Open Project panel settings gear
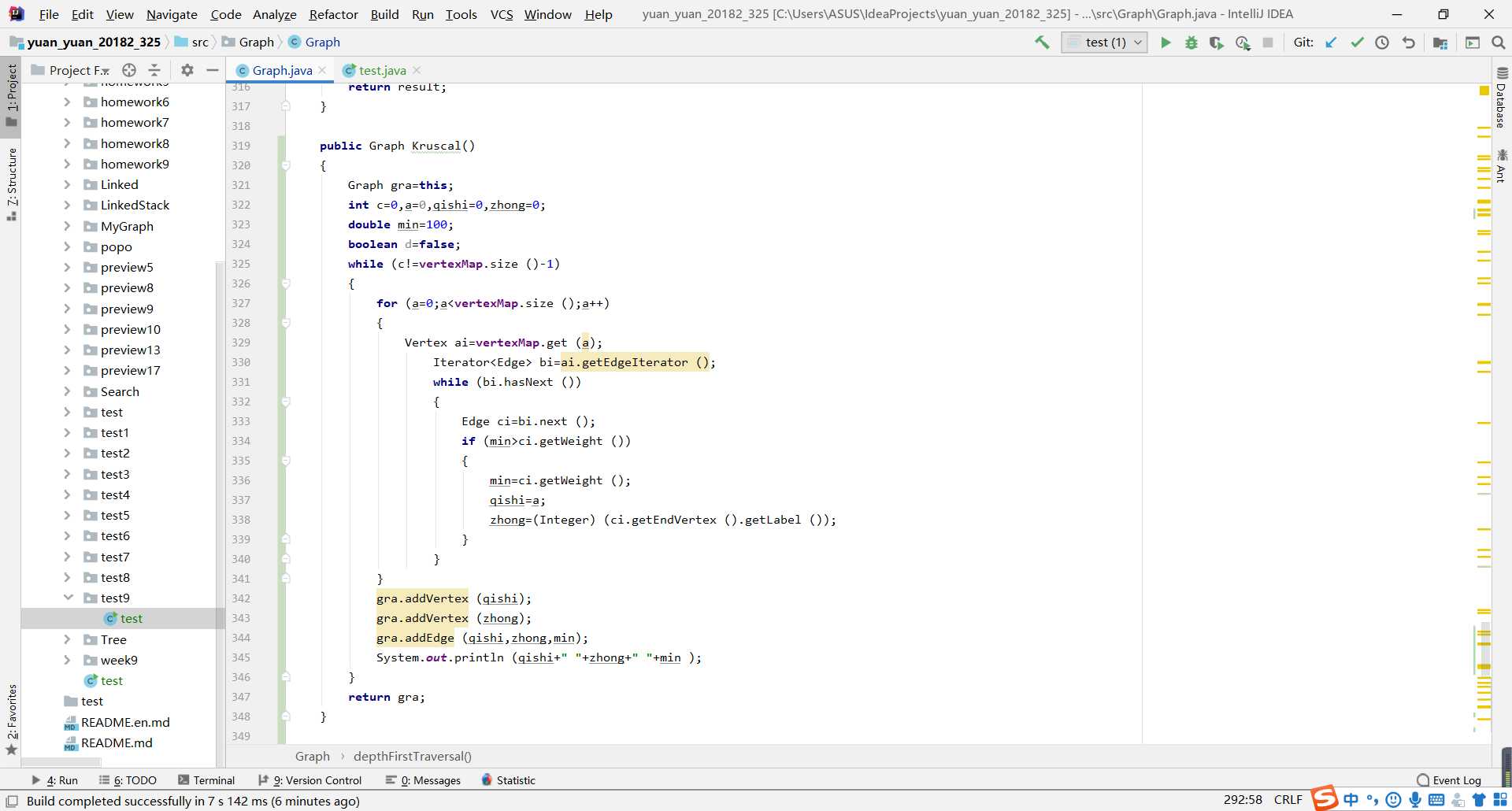The width and height of the screenshot is (1512, 811). tap(187, 70)
